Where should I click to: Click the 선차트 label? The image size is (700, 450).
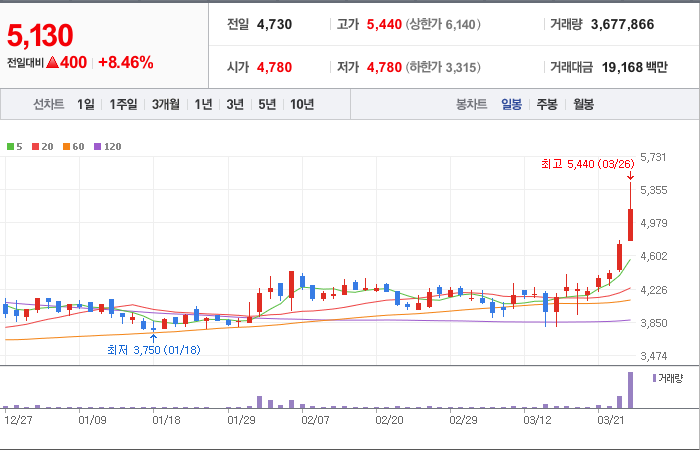(x=49, y=104)
